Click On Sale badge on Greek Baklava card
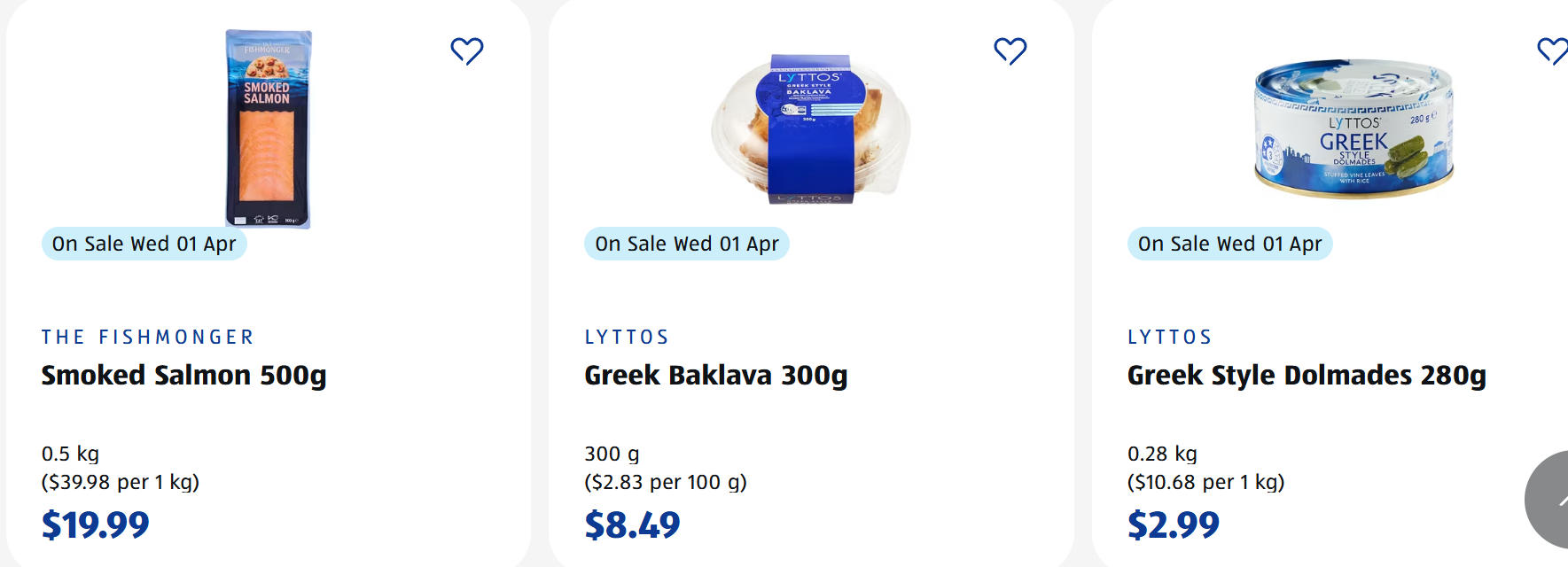 tap(686, 244)
